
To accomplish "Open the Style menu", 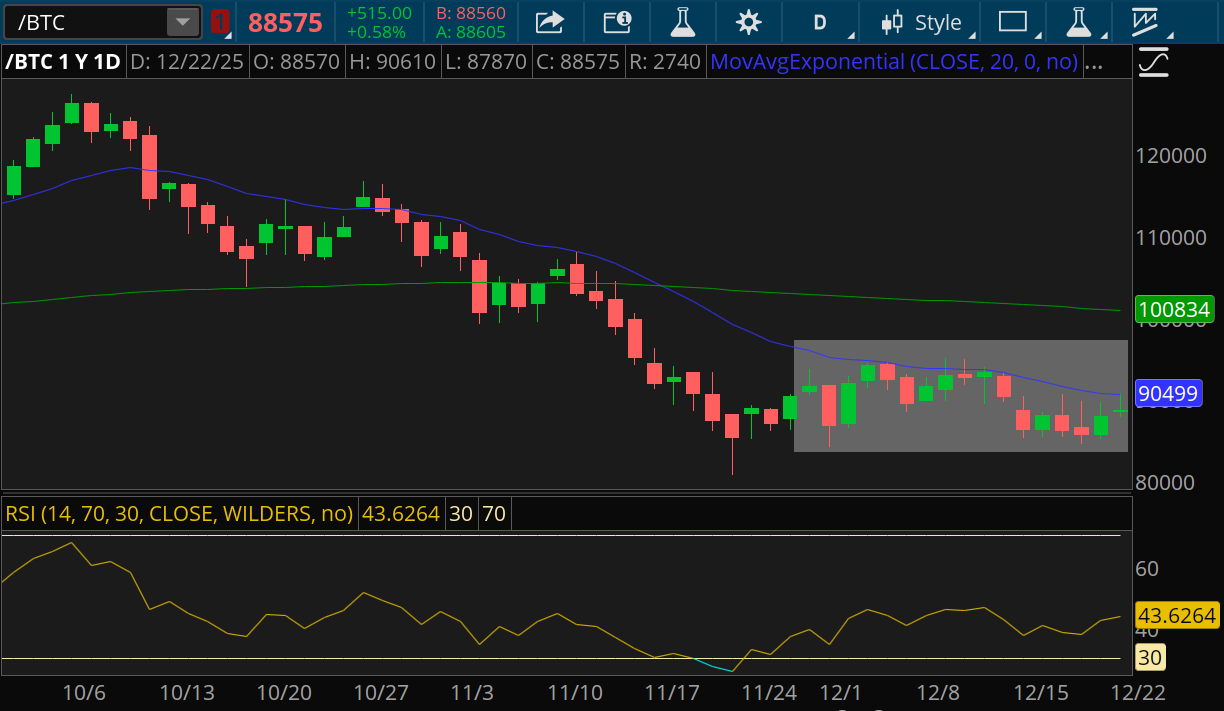I will click(924, 22).
